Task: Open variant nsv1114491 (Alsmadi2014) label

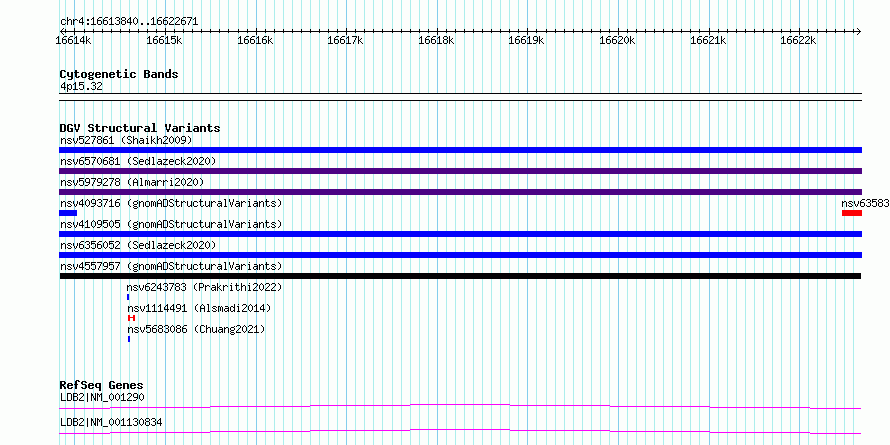Action: [x=199, y=308]
